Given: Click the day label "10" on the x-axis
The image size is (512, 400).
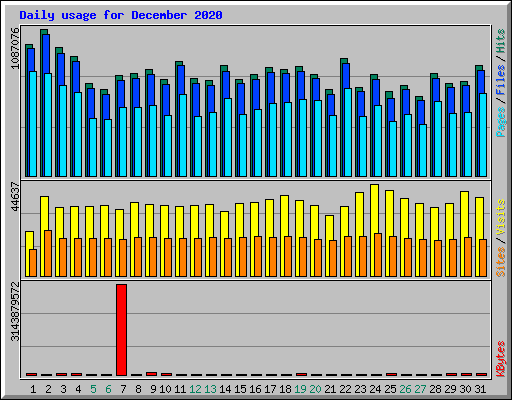Looking at the screenshot, I should 165,389.
